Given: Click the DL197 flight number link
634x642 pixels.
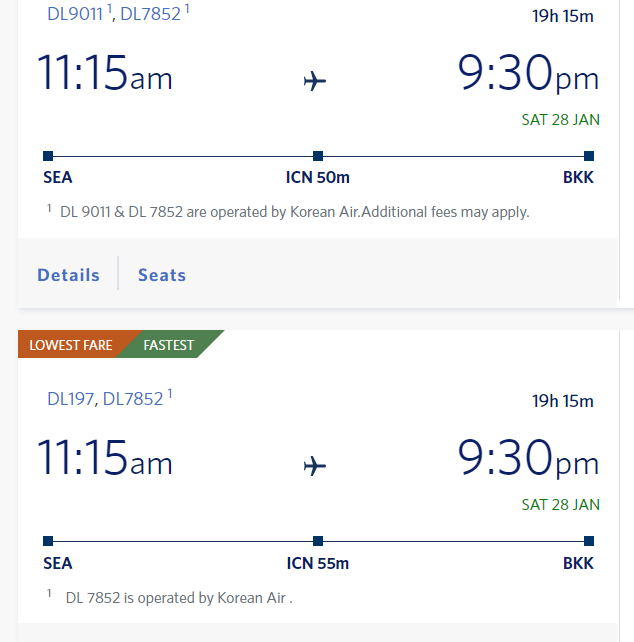Looking at the screenshot, I should point(70,399).
